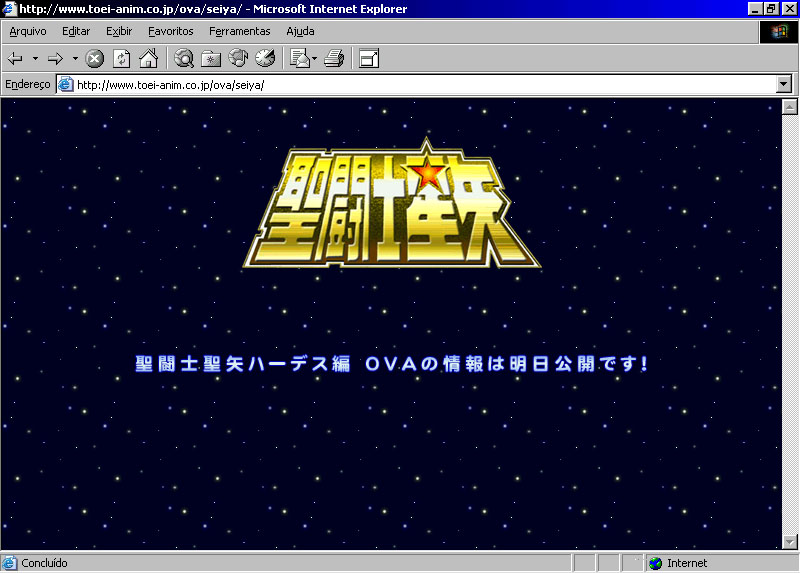Image resolution: width=800 pixels, height=573 pixels.
Task: Open the Favoritos menu
Action: click(171, 31)
